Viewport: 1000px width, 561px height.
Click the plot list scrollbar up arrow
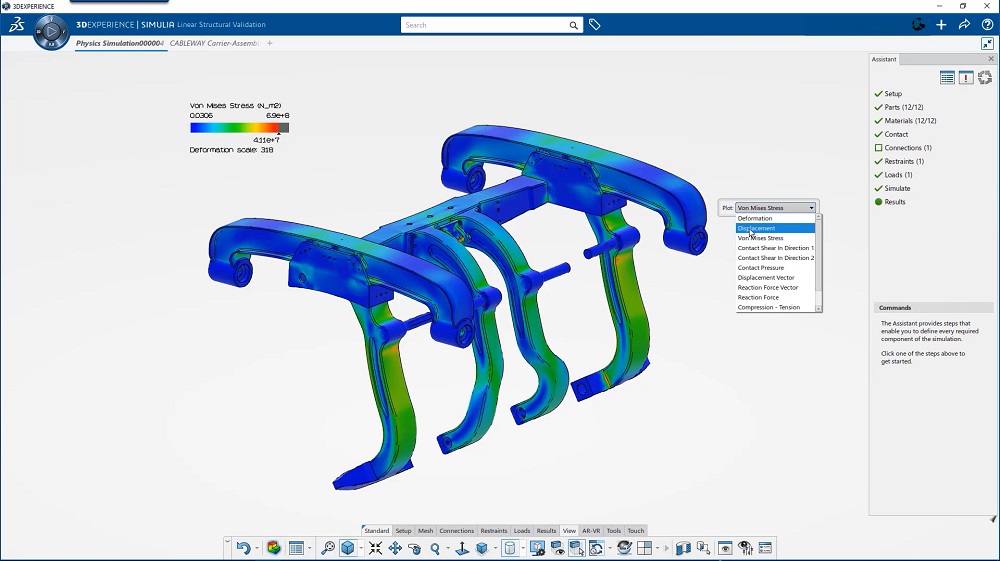[819, 217]
